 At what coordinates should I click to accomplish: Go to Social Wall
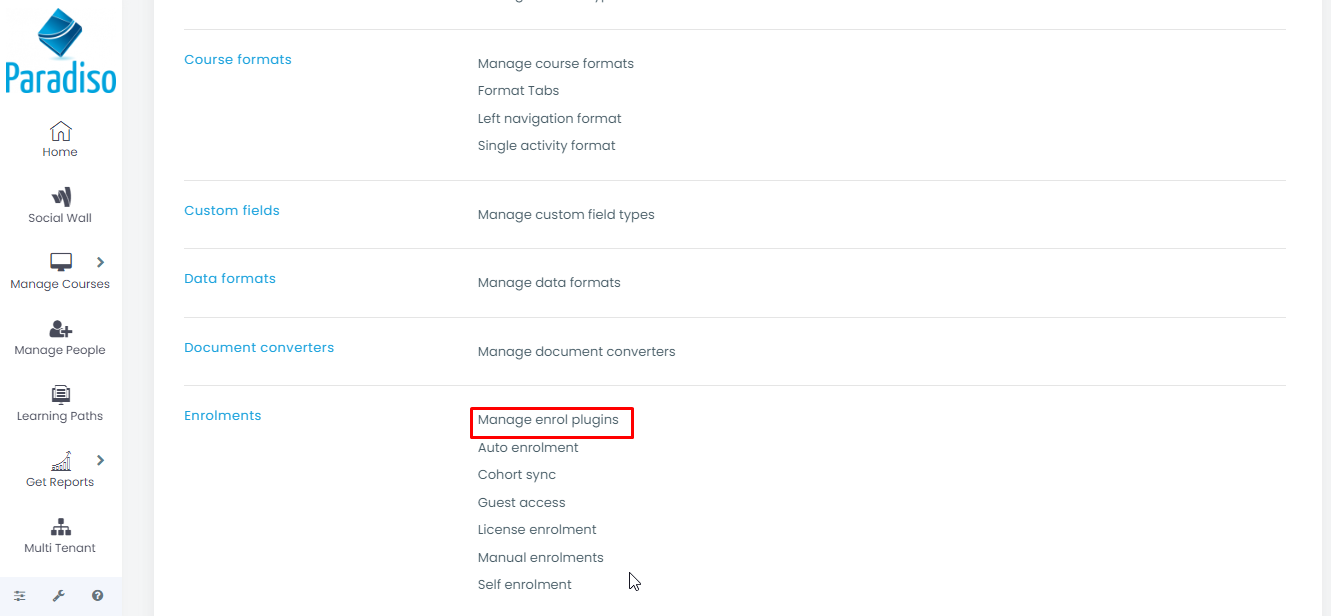[x=60, y=197]
